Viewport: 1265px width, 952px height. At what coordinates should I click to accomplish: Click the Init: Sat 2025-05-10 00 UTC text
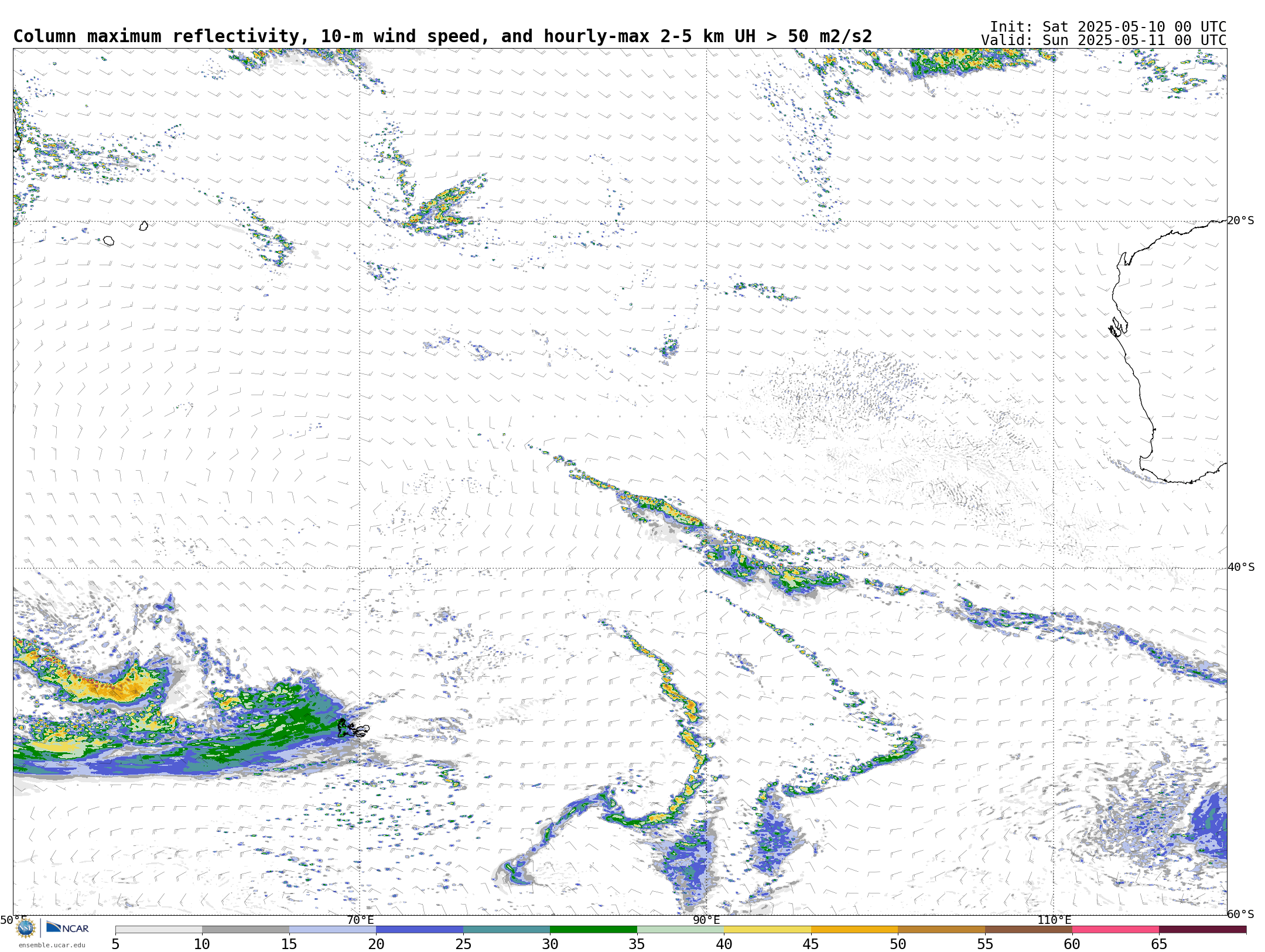coord(1108,27)
